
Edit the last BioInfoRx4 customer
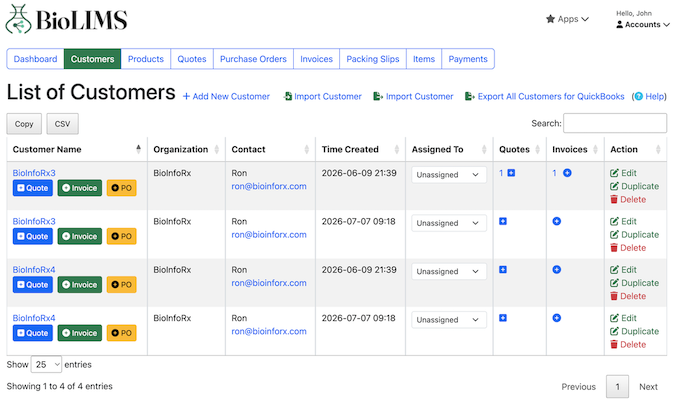click(623, 318)
